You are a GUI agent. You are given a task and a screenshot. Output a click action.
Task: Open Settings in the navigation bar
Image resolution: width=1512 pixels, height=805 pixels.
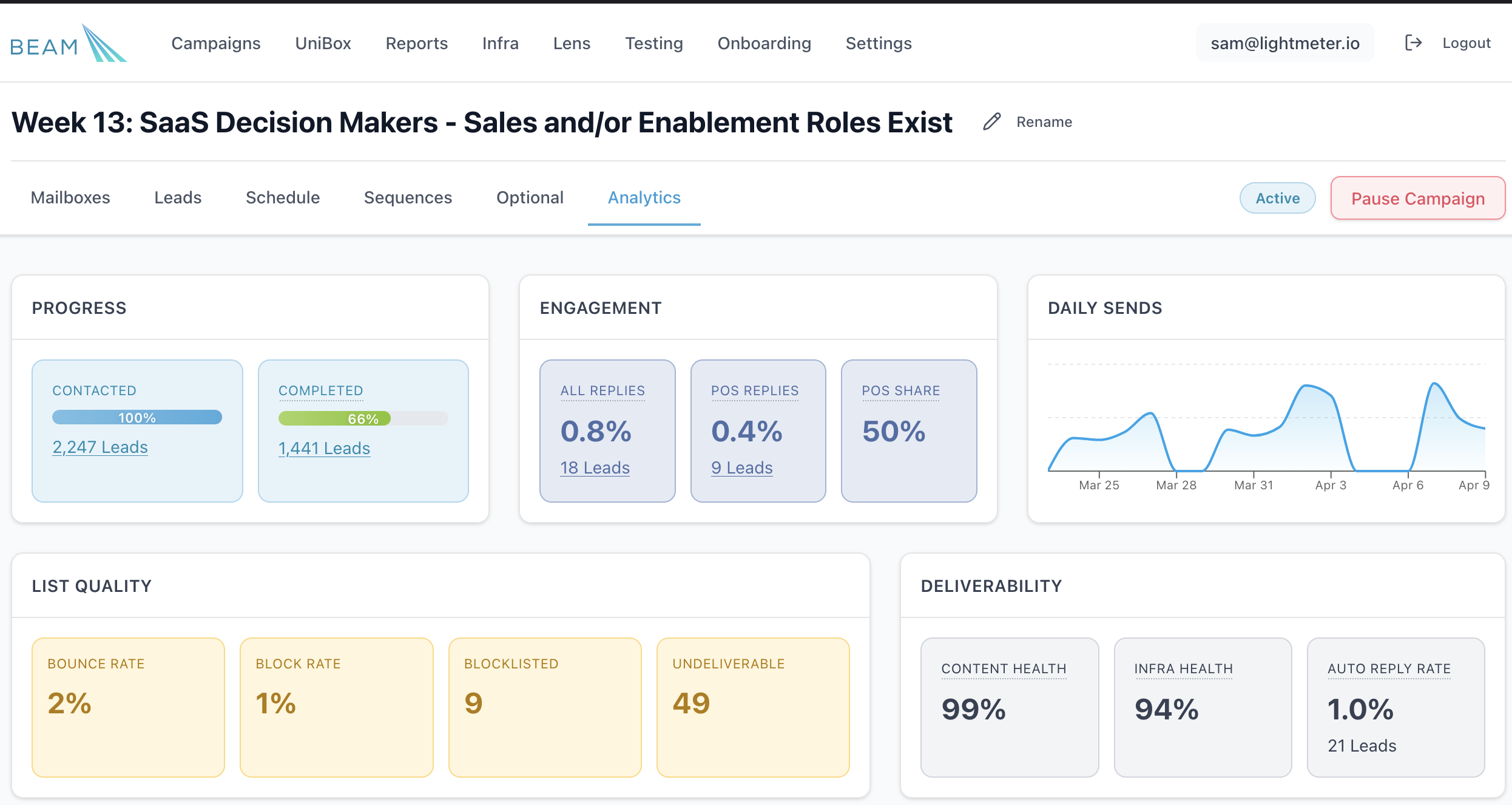click(879, 43)
